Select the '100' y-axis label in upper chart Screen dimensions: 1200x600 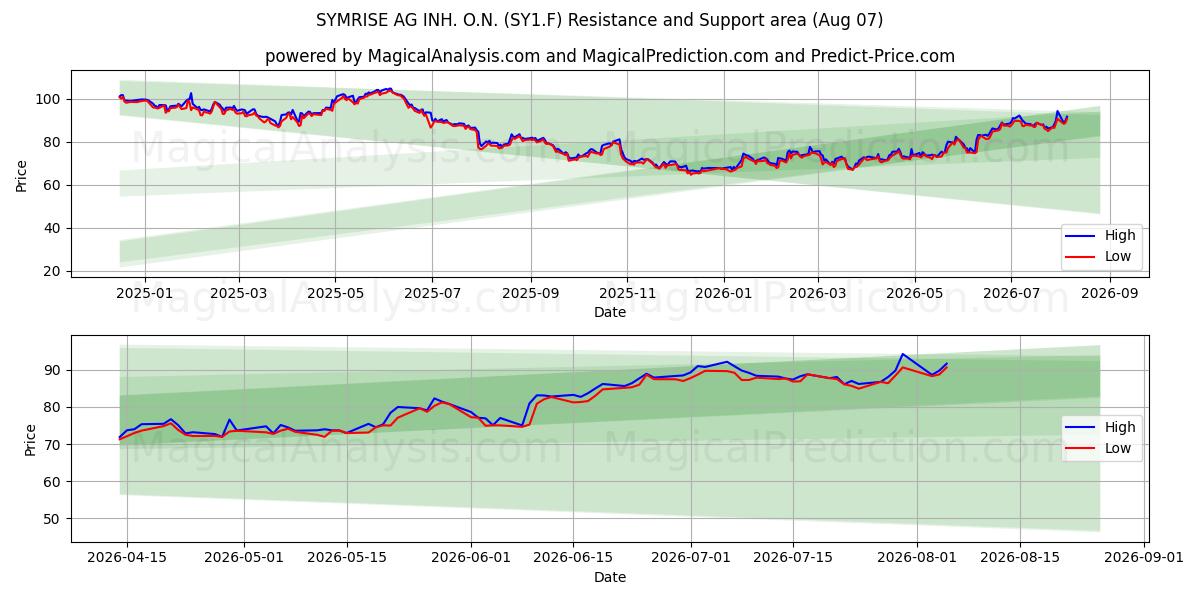click(50, 99)
